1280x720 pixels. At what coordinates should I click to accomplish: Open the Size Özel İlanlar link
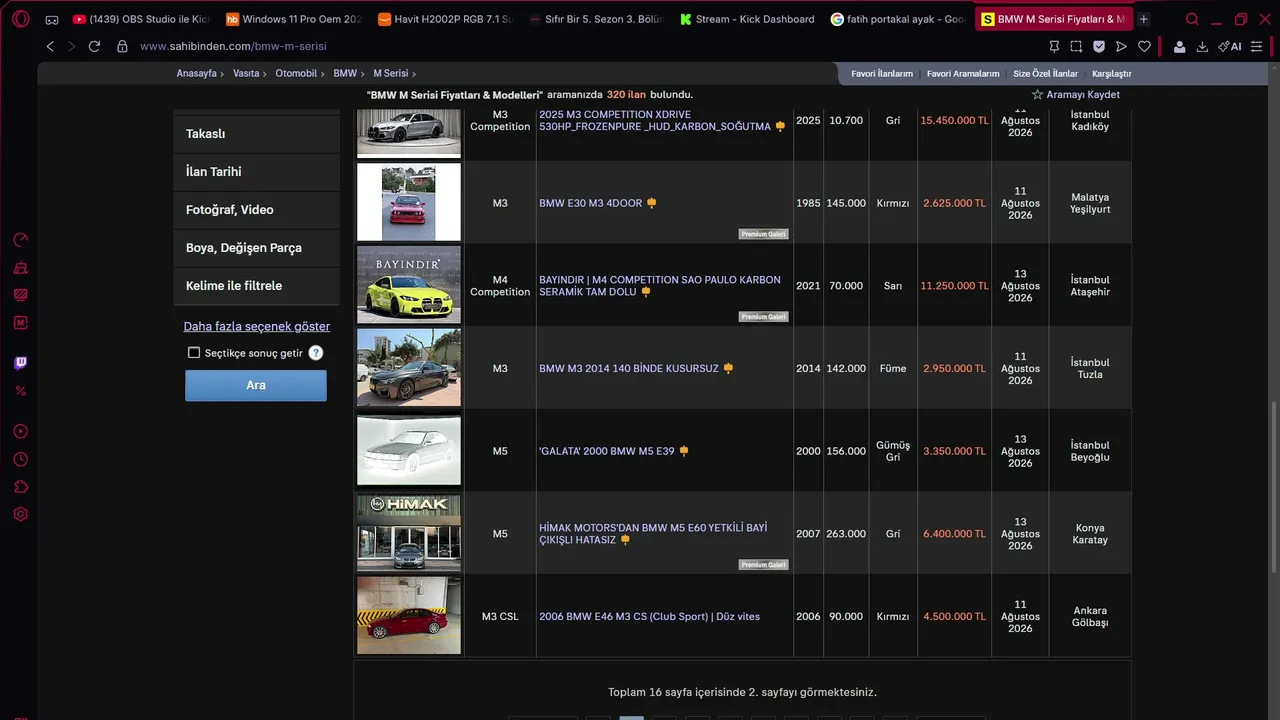(x=1046, y=74)
